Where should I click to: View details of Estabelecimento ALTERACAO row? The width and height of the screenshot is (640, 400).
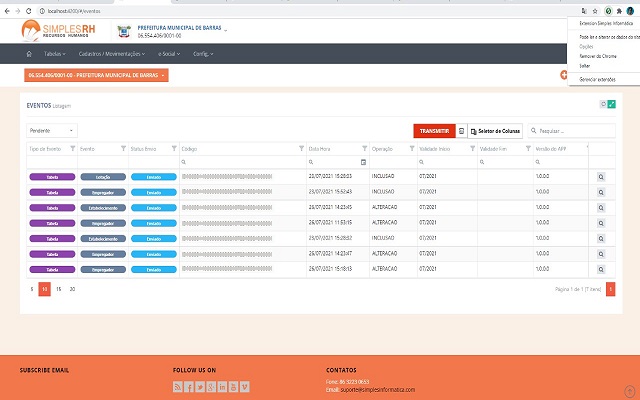pos(601,208)
